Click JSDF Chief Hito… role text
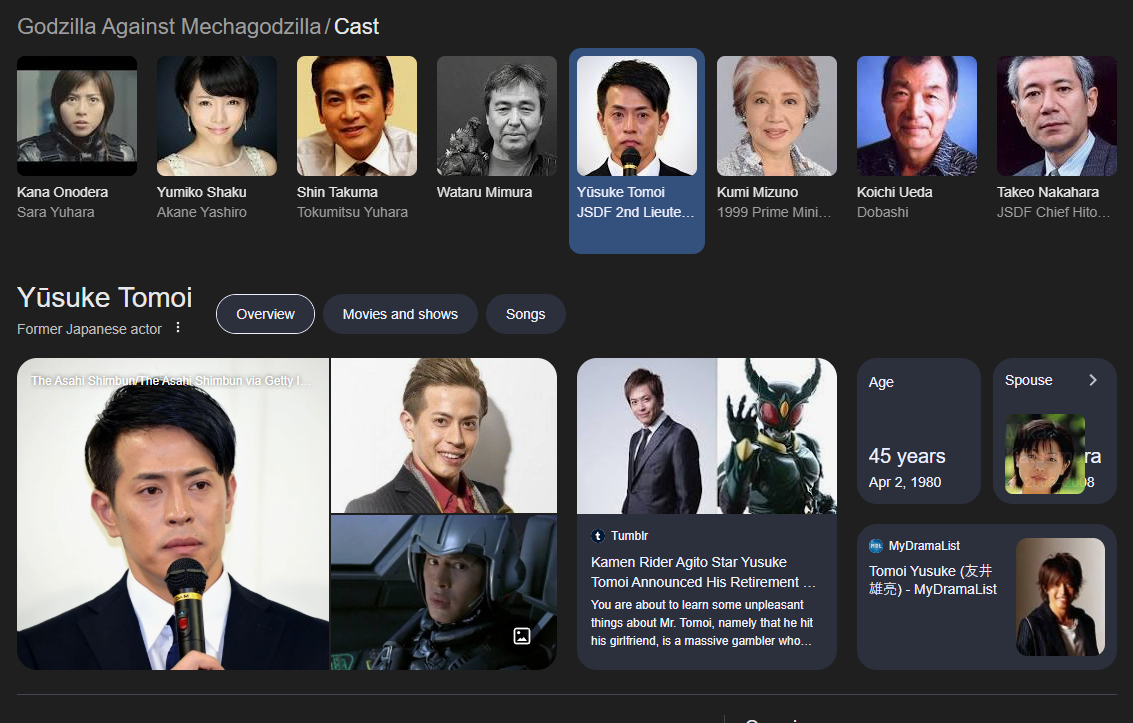 point(1054,212)
